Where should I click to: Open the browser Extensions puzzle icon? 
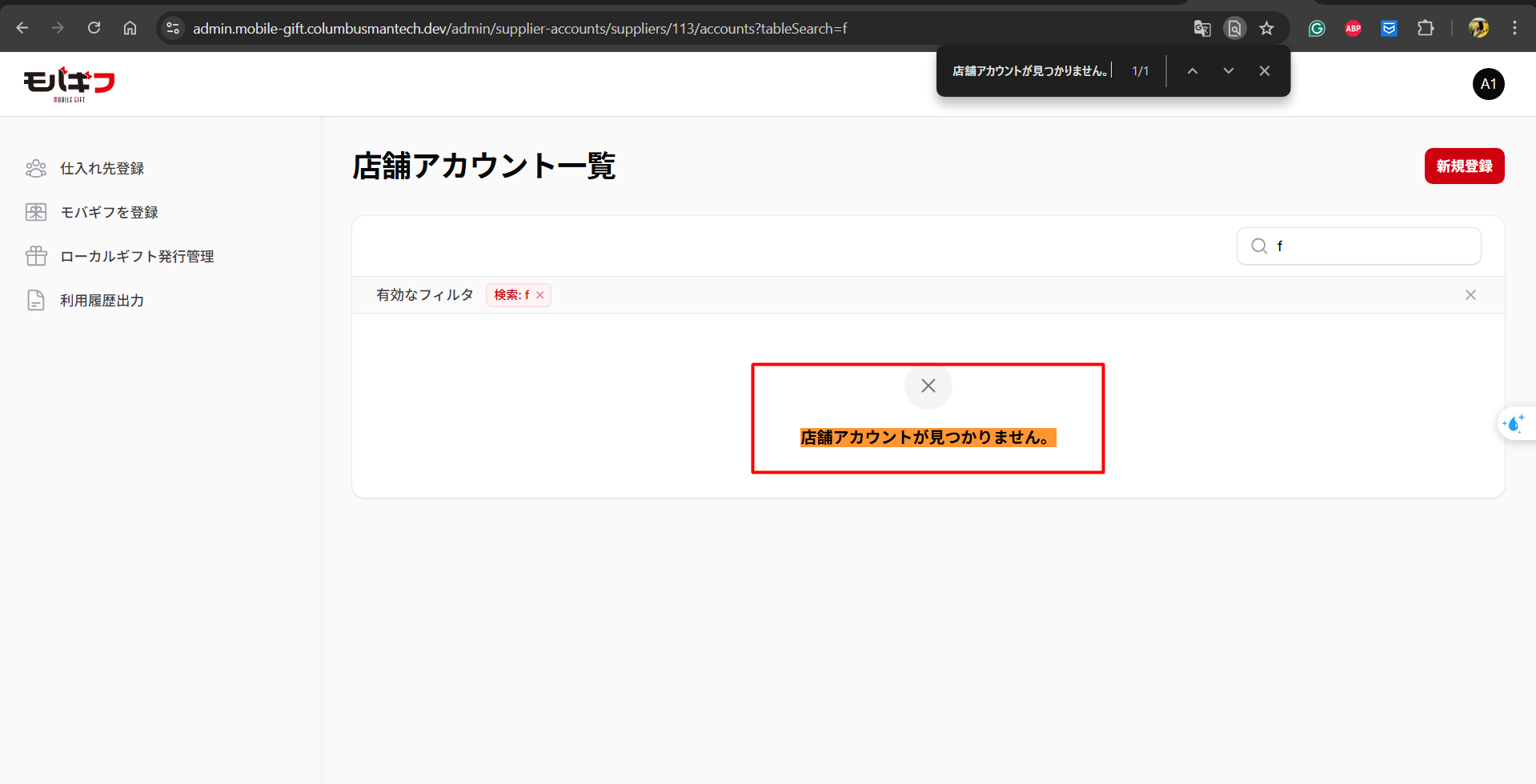point(1425,29)
